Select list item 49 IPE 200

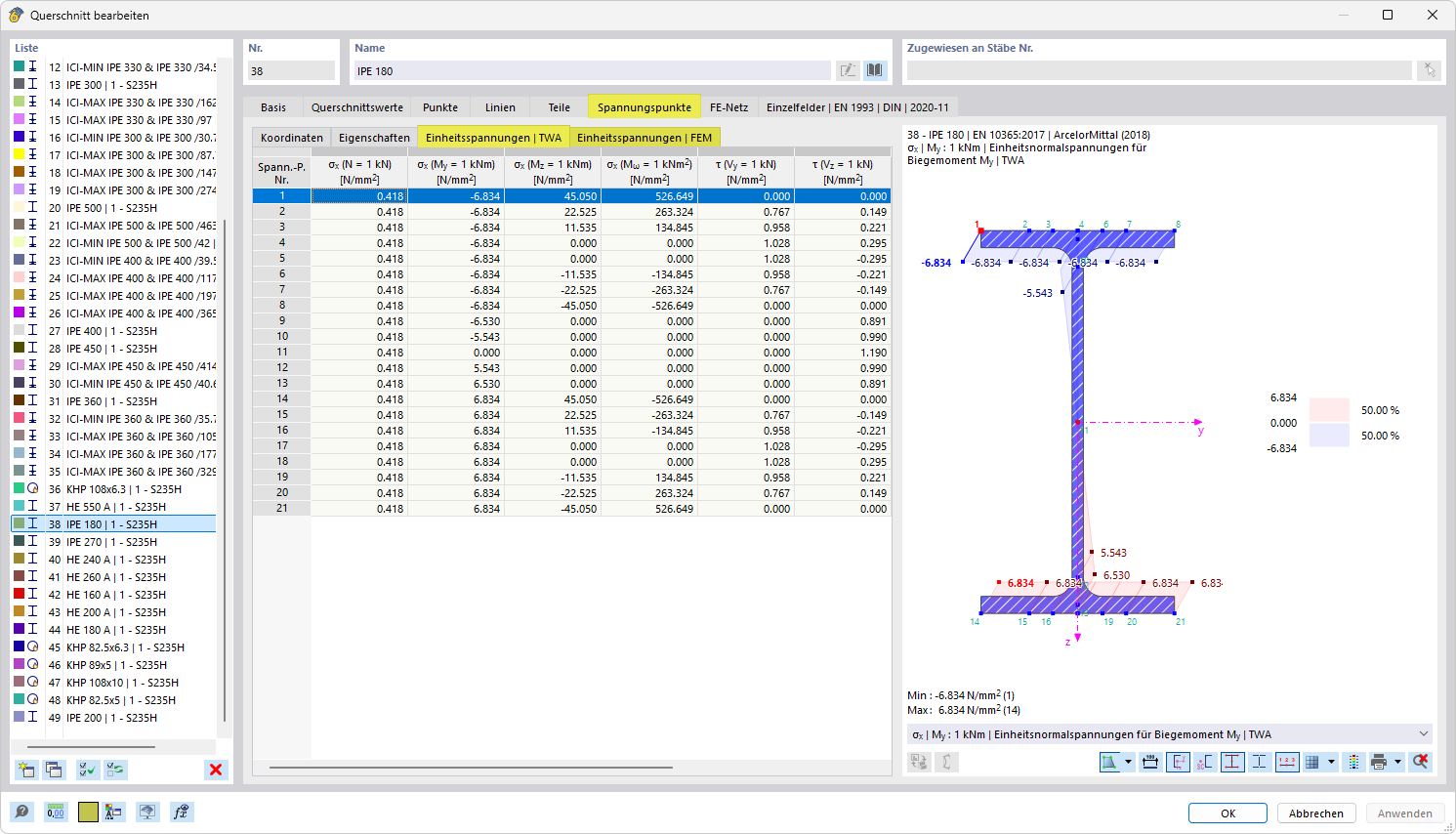point(113,718)
